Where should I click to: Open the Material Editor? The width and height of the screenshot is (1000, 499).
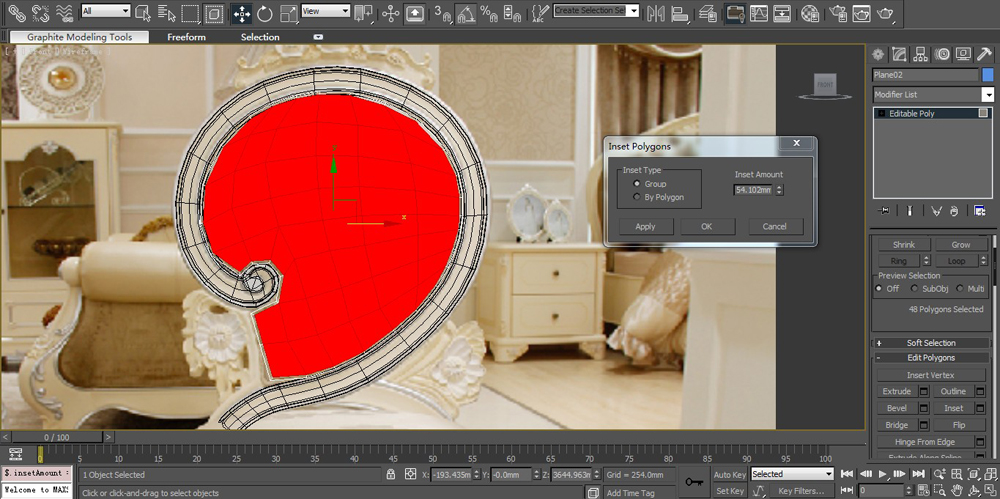[x=811, y=12]
